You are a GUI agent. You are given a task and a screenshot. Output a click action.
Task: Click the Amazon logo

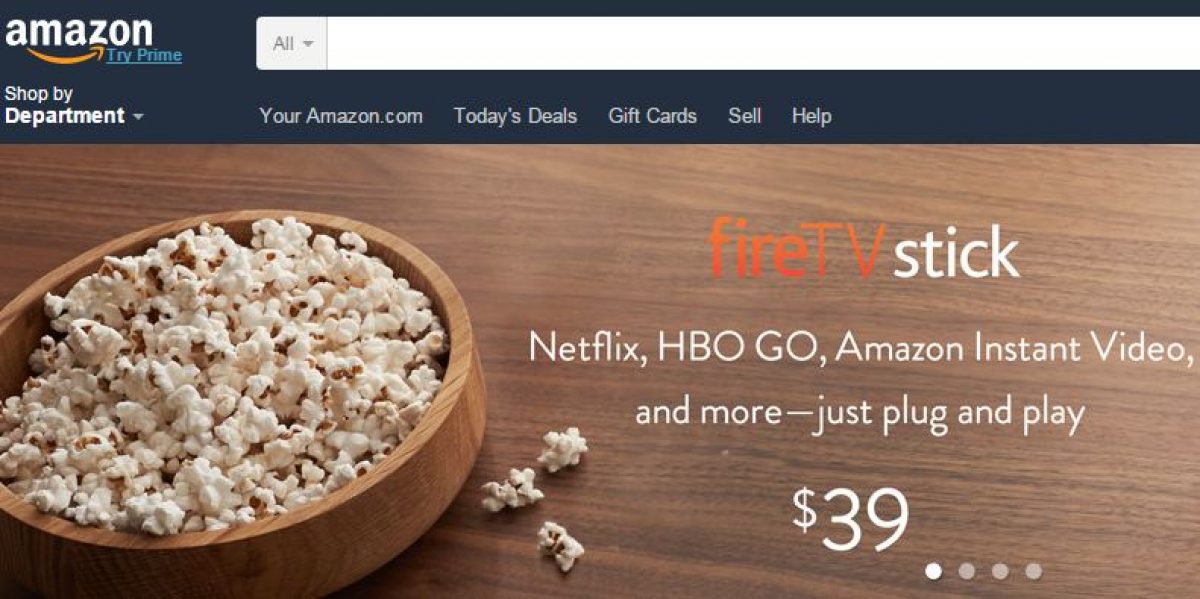tap(77, 38)
